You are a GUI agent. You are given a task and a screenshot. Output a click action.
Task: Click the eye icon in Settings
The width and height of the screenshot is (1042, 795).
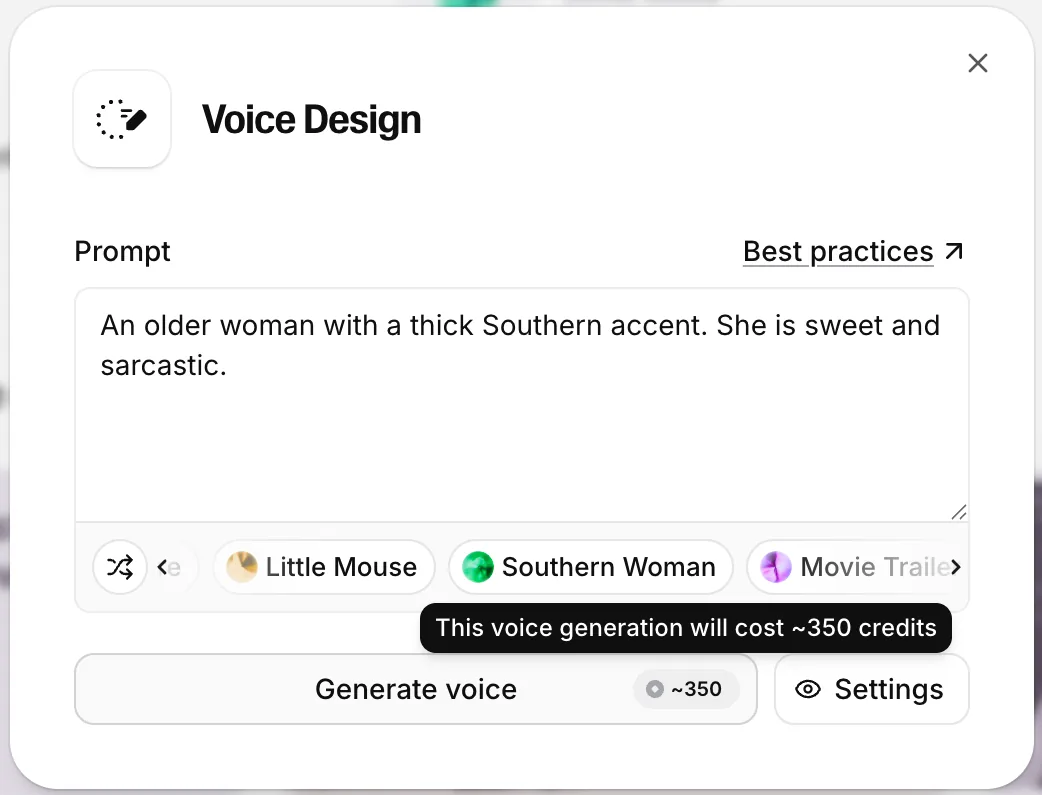coord(808,689)
